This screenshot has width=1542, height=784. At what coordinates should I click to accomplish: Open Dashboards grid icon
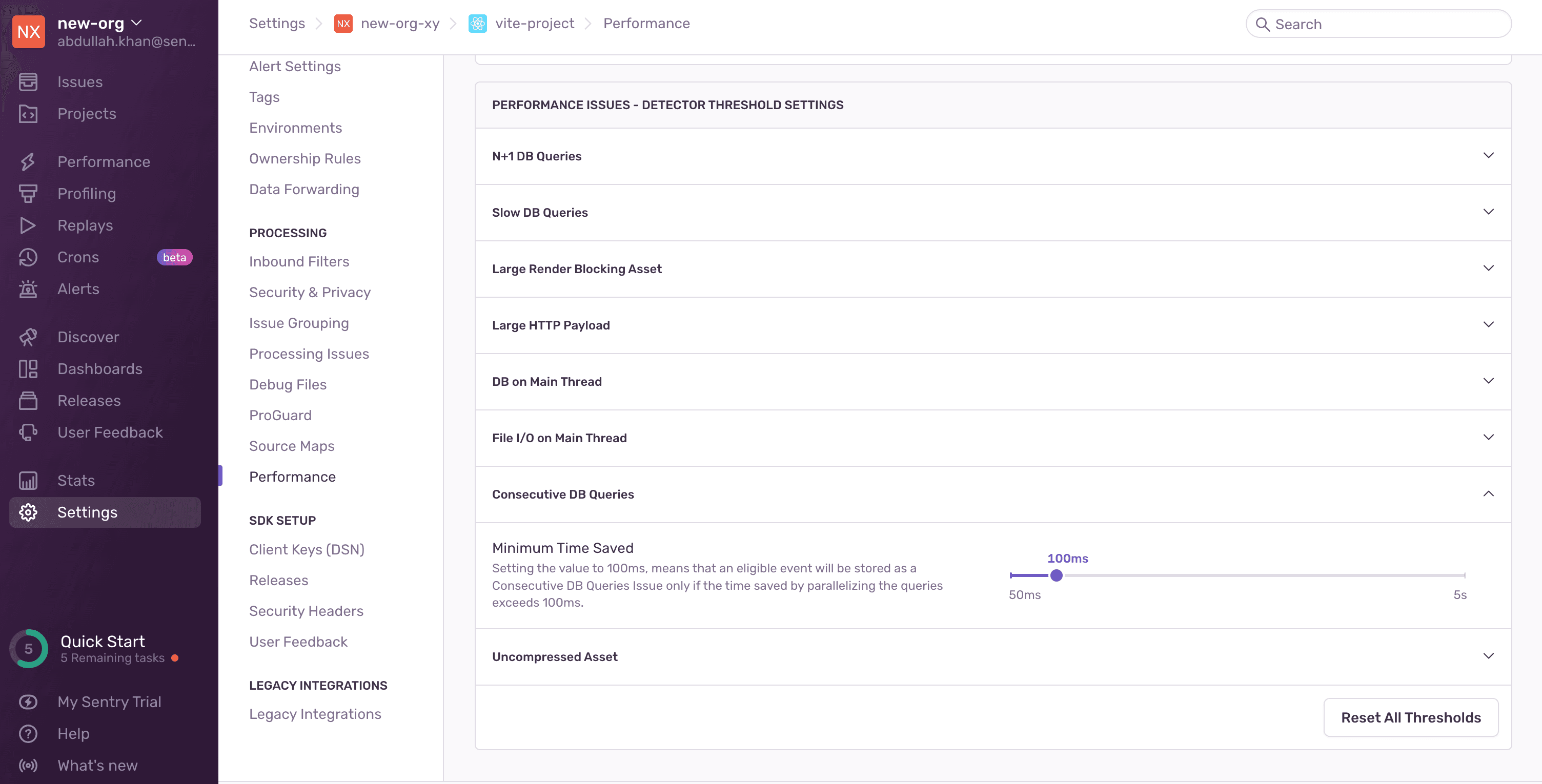(x=28, y=368)
